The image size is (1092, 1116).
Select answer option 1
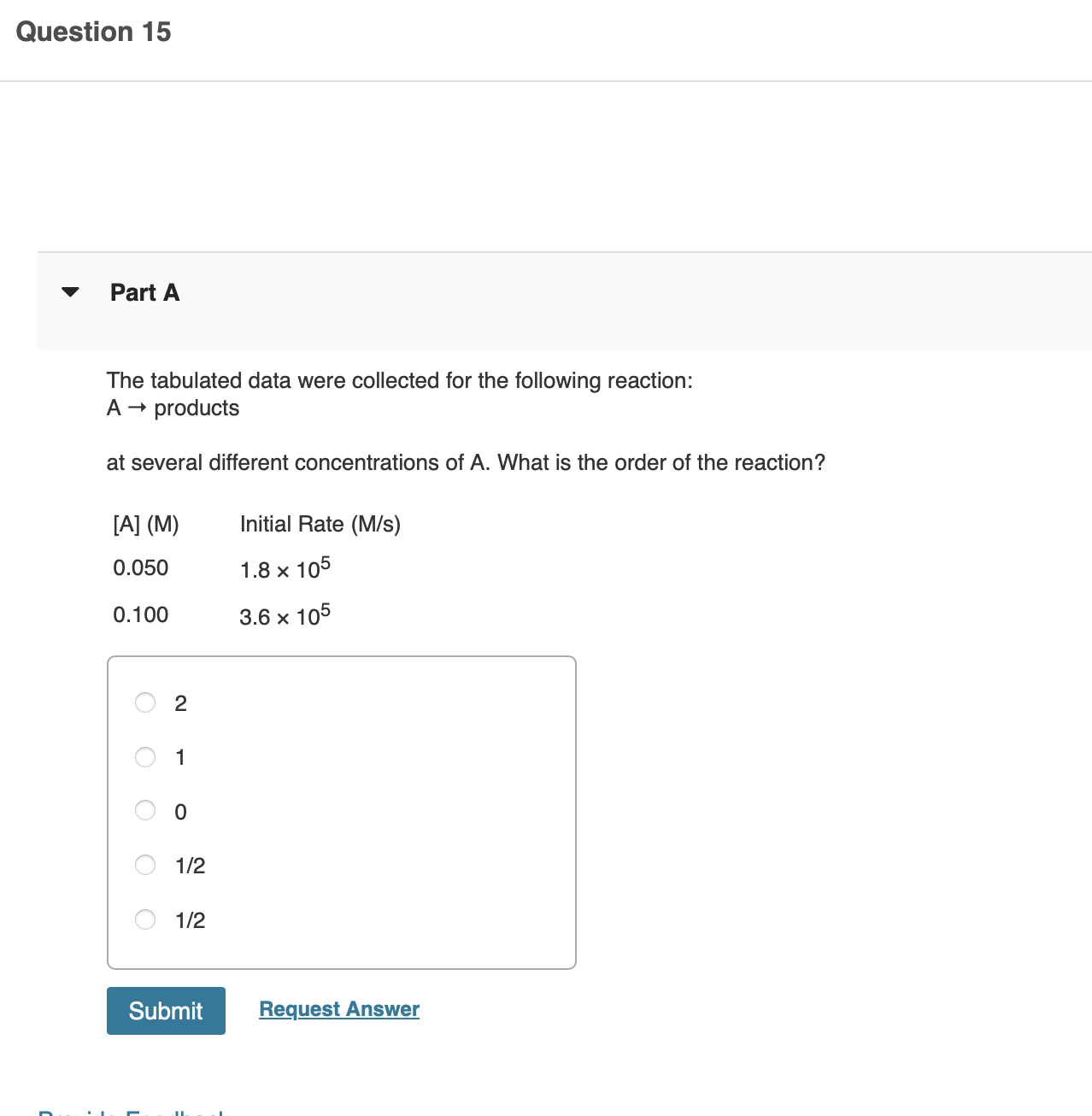coord(145,757)
